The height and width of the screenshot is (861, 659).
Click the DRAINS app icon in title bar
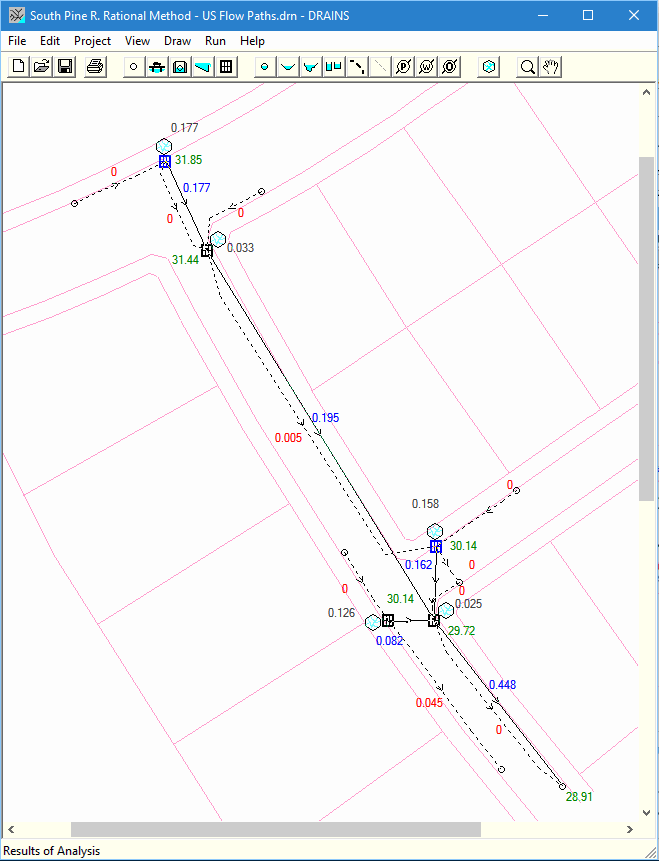(16, 15)
